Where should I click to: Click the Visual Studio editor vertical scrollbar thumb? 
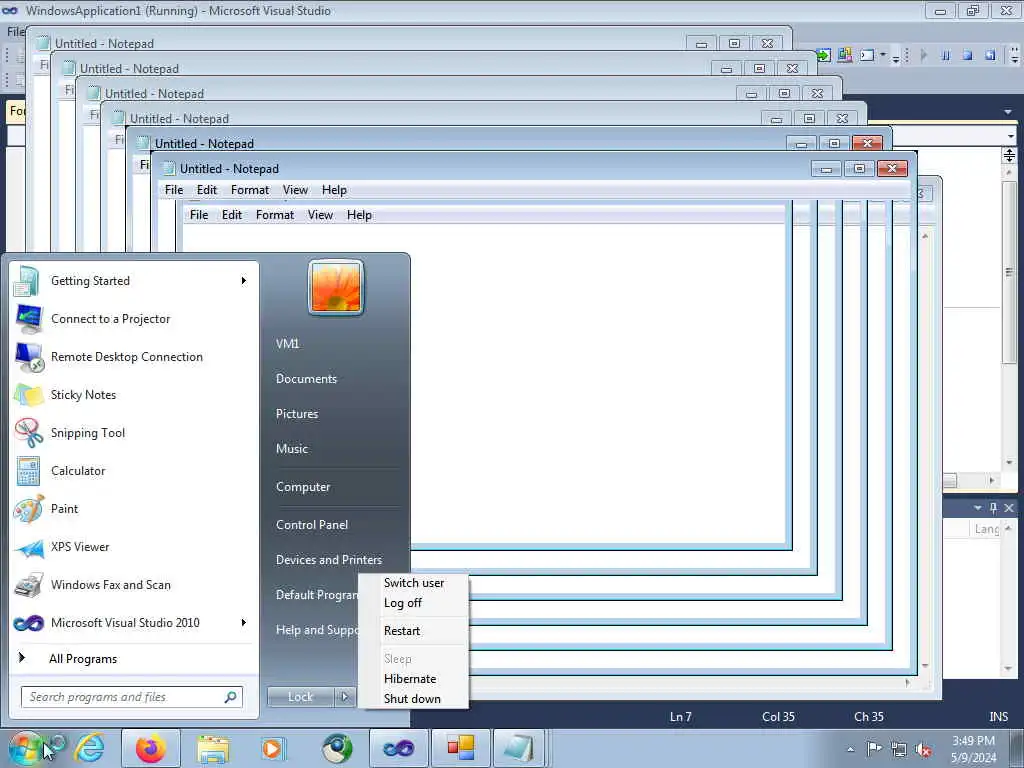click(x=1009, y=272)
